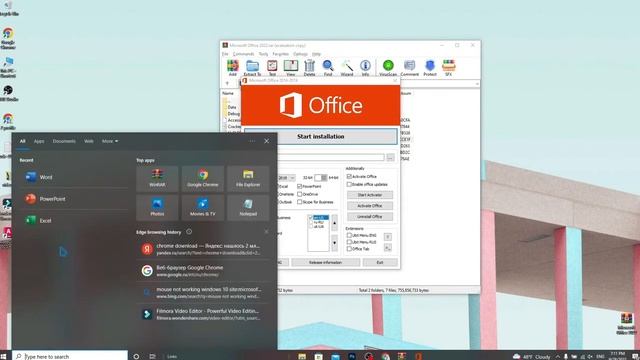
Task: Open the Tools menu in WinRAR
Action: 263,54
